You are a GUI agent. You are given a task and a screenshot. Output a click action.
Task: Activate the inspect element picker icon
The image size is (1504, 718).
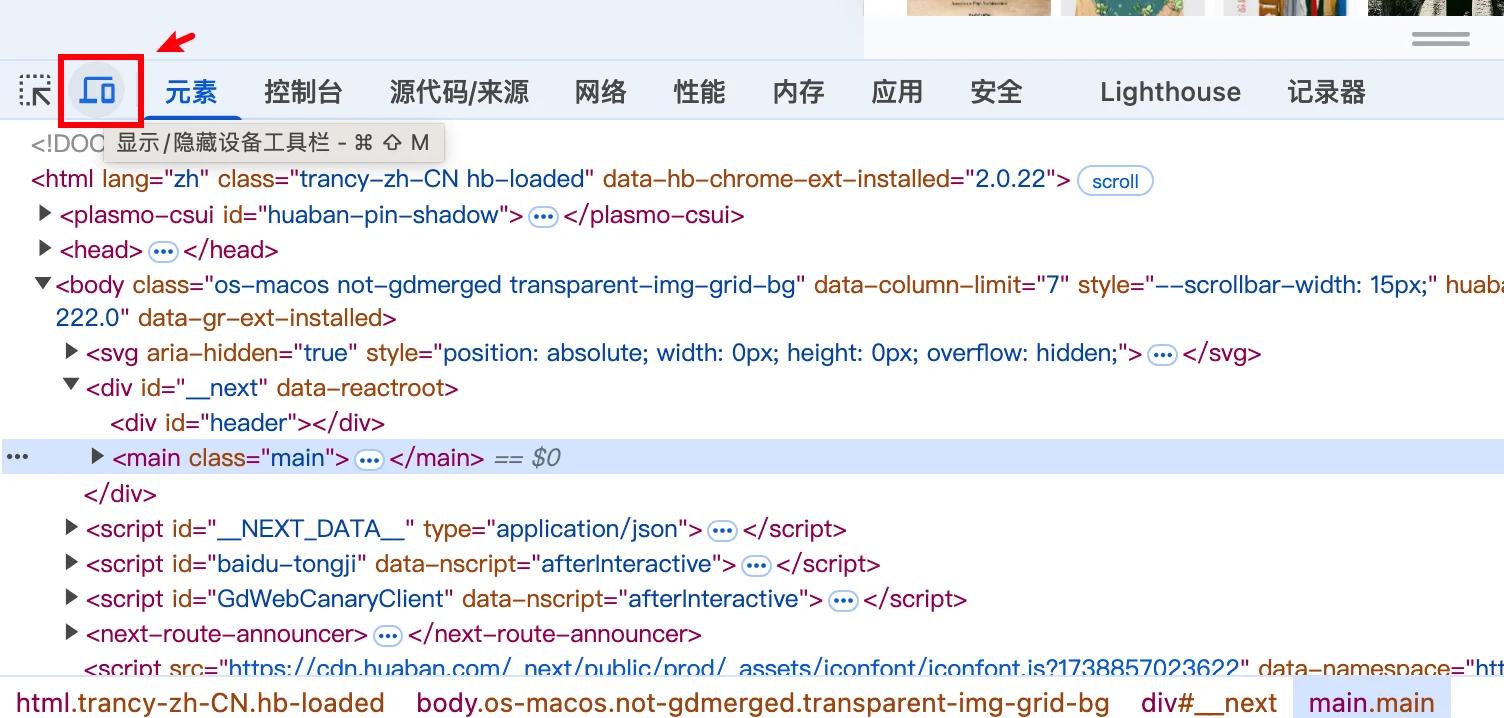pos(36,92)
